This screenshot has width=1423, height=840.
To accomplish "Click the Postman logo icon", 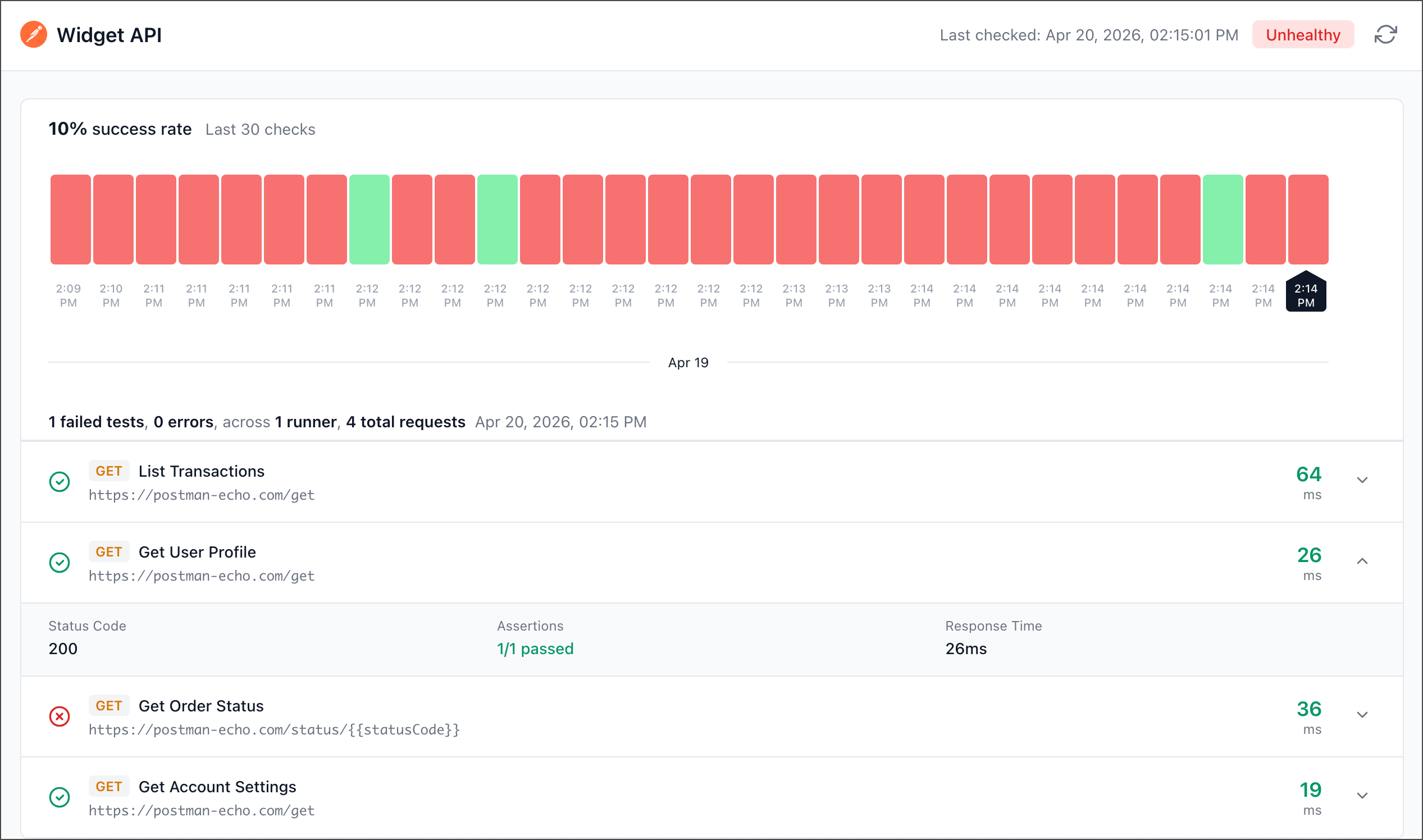I will point(33,34).
